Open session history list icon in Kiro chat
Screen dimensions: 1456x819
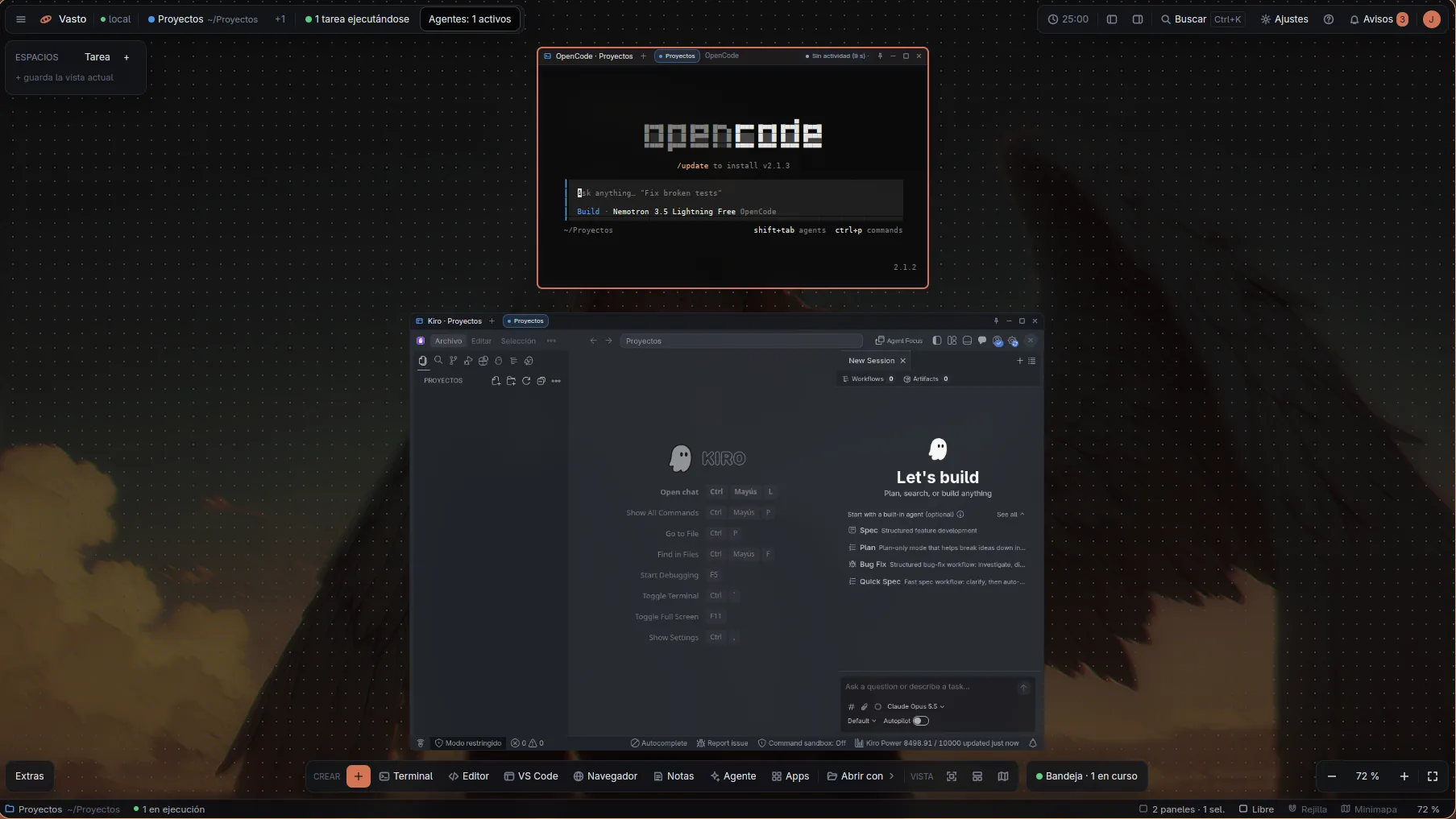tap(1032, 361)
